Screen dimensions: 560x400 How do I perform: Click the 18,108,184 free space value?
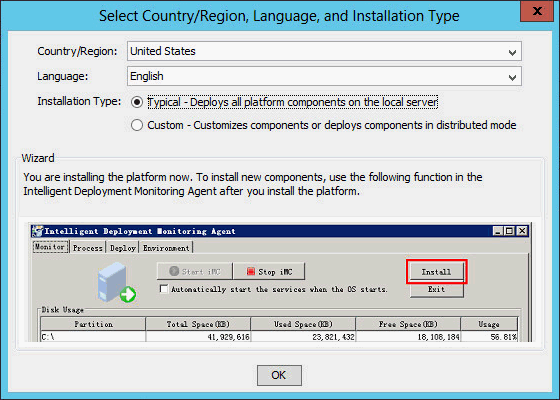coord(438,337)
